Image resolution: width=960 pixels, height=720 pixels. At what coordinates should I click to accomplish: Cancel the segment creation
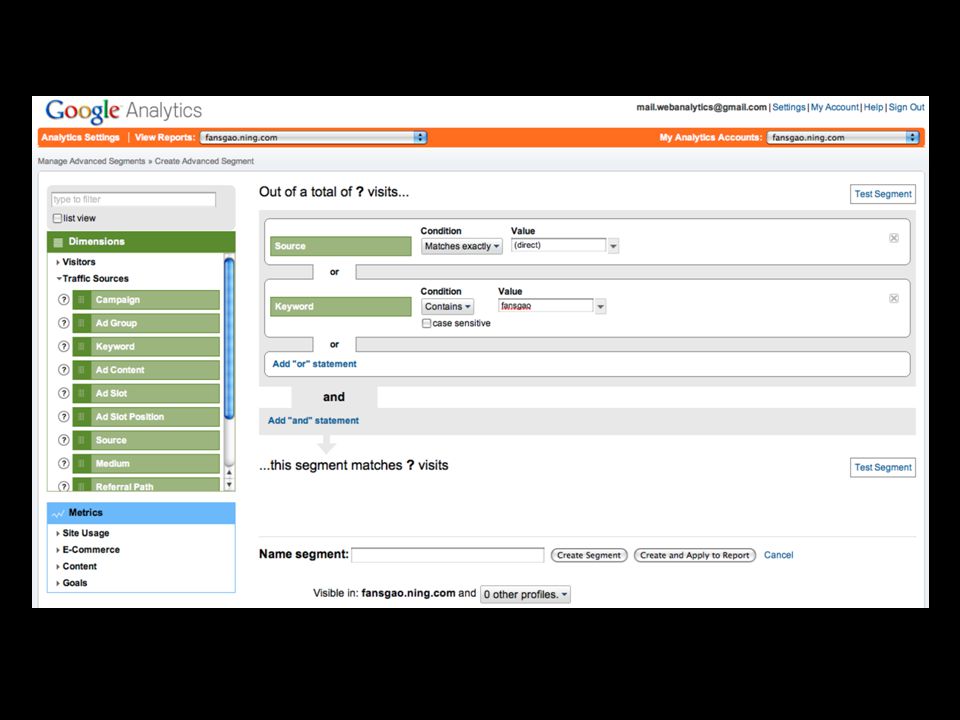(x=778, y=555)
